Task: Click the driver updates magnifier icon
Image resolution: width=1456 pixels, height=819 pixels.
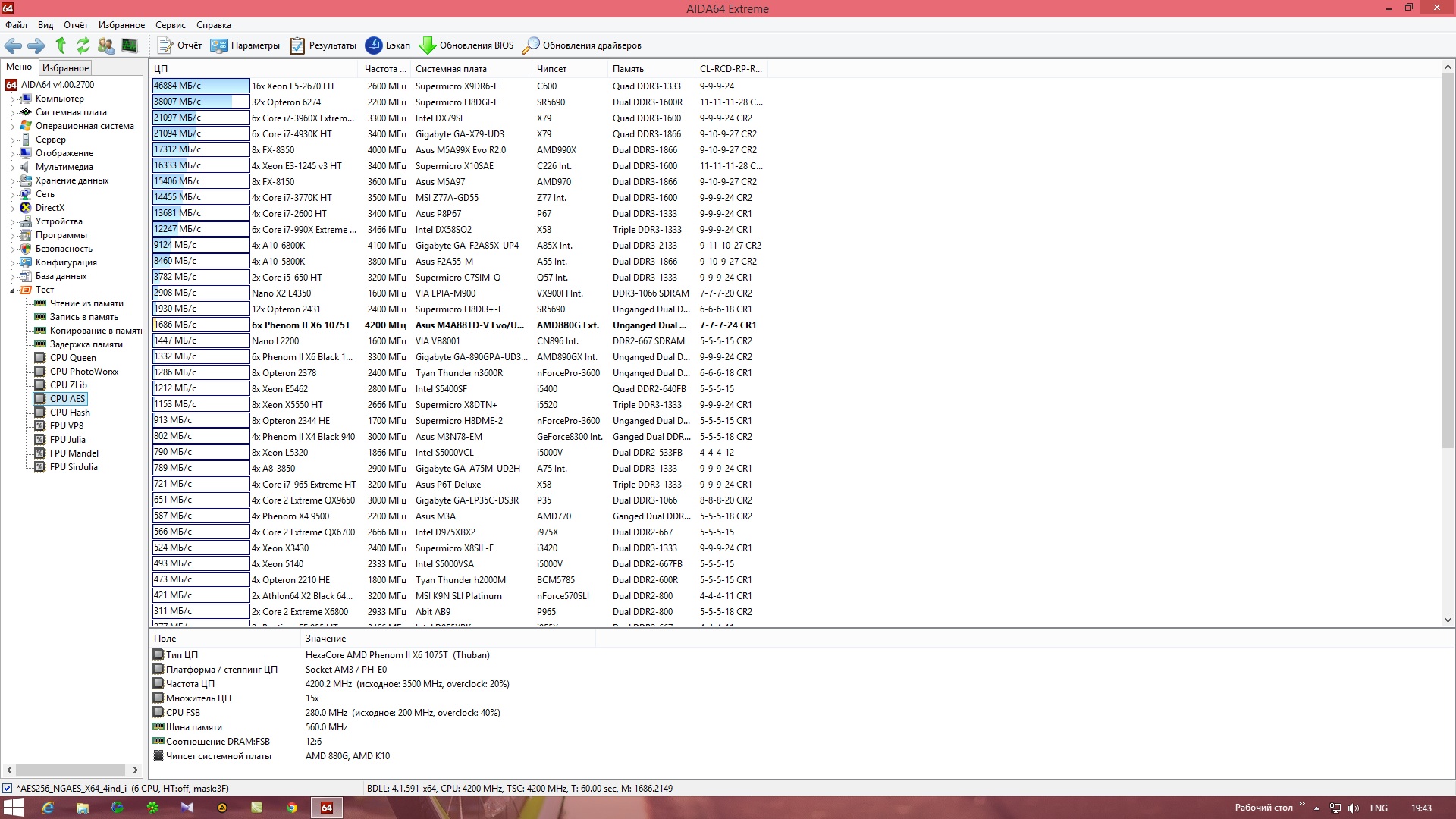Action: 531,45
